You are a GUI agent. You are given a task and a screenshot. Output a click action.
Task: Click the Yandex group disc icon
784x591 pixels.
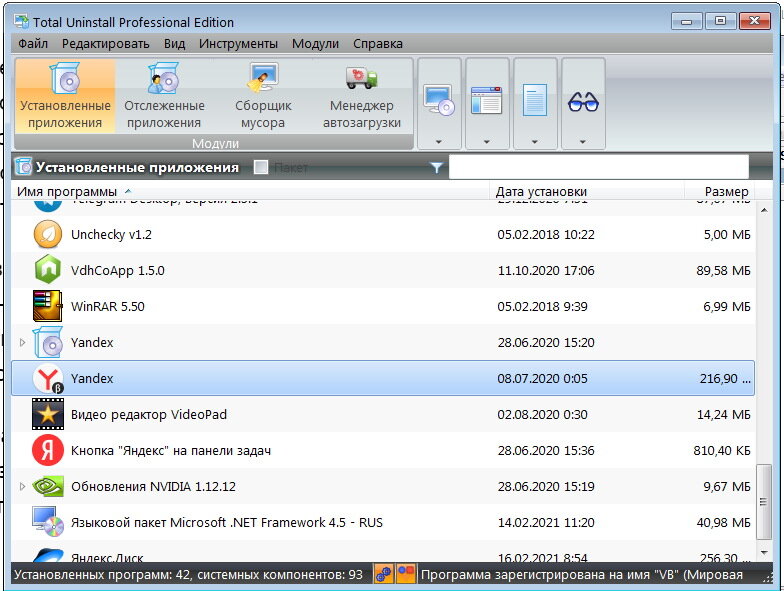(x=48, y=342)
